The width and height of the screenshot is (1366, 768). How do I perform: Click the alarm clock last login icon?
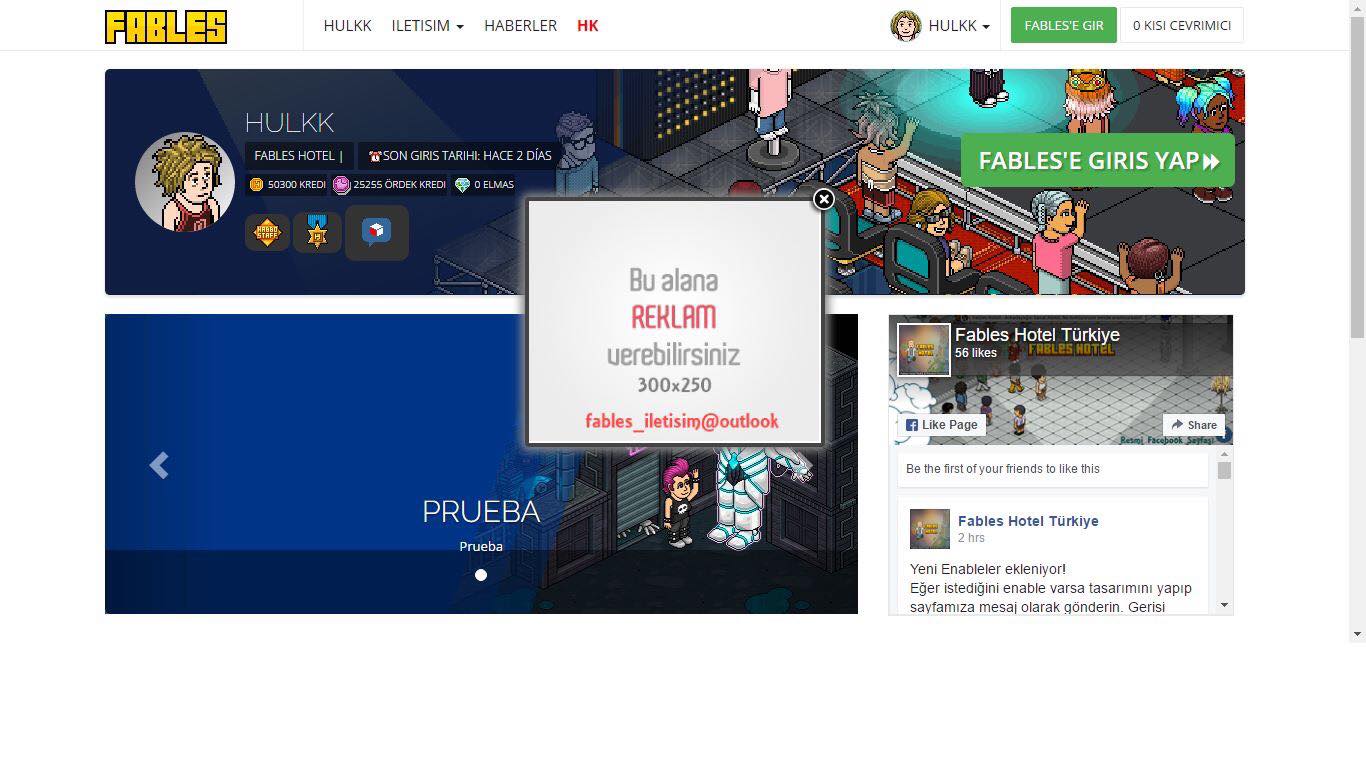(375, 156)
